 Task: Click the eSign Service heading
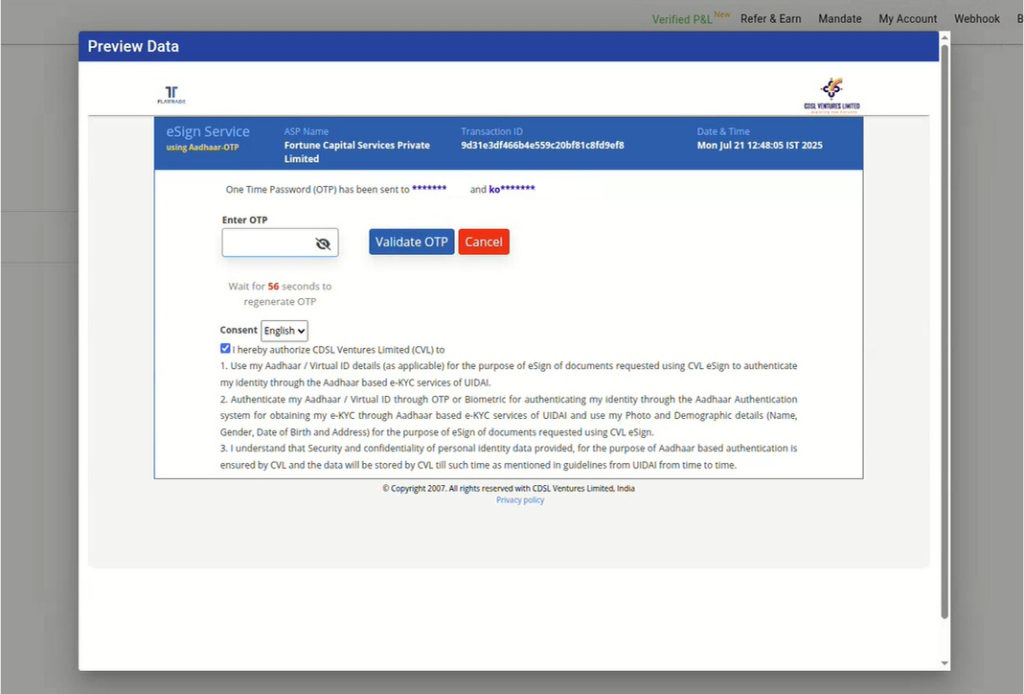point(208,131)
